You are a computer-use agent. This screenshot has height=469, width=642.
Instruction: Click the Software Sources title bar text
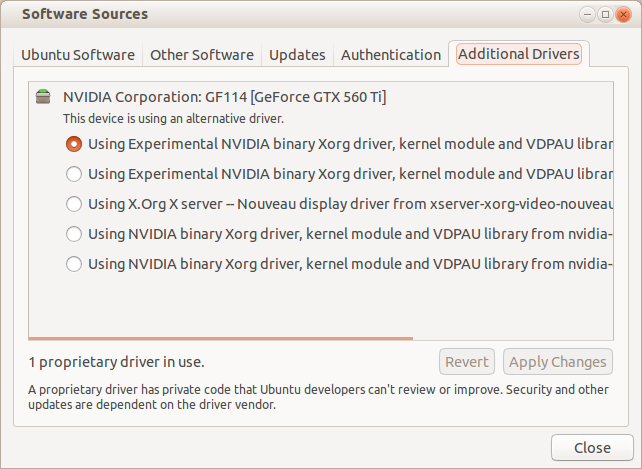(85, 14)
